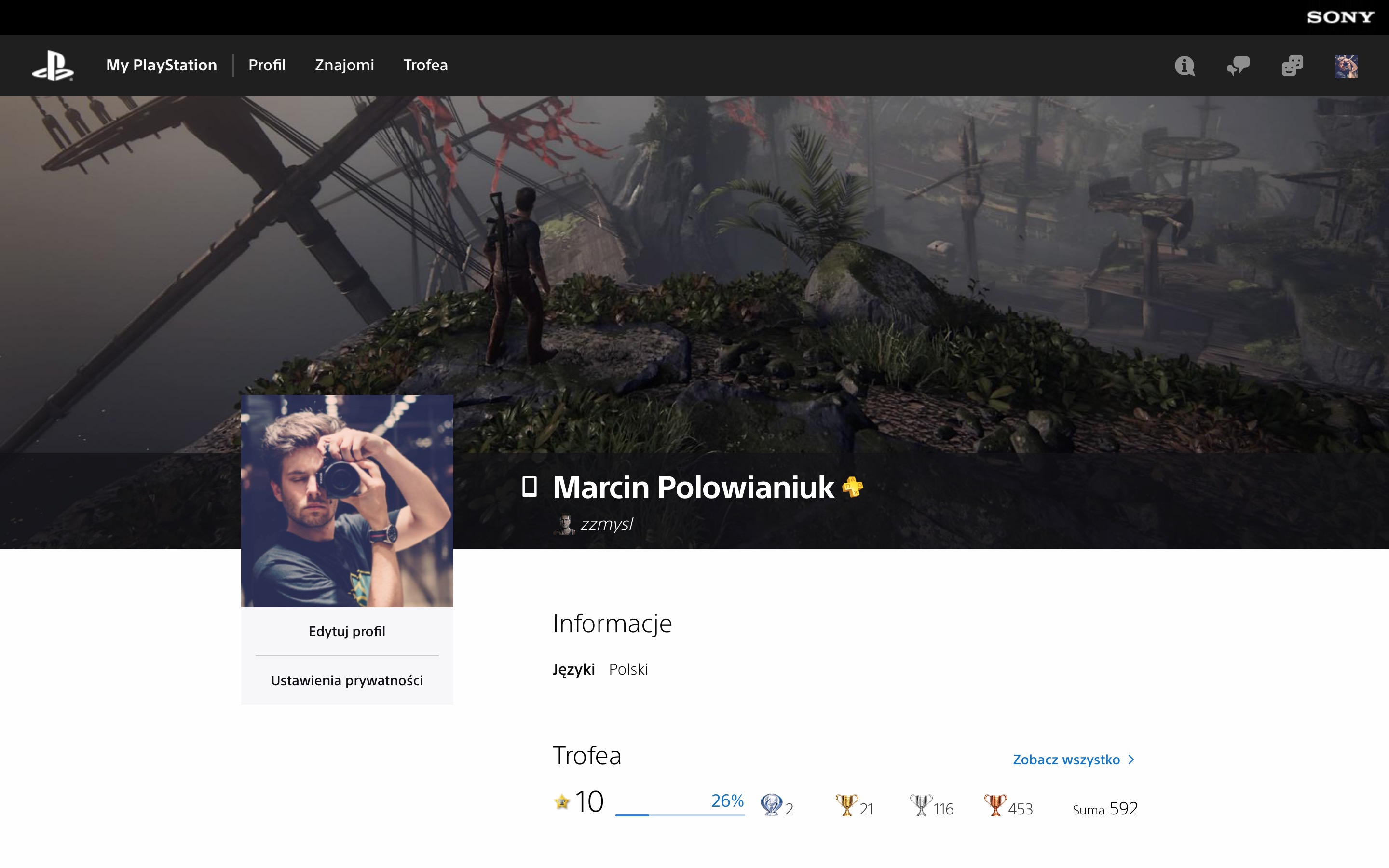
Task: Open the account avatar in the navbar
Action: [1346, 66]
